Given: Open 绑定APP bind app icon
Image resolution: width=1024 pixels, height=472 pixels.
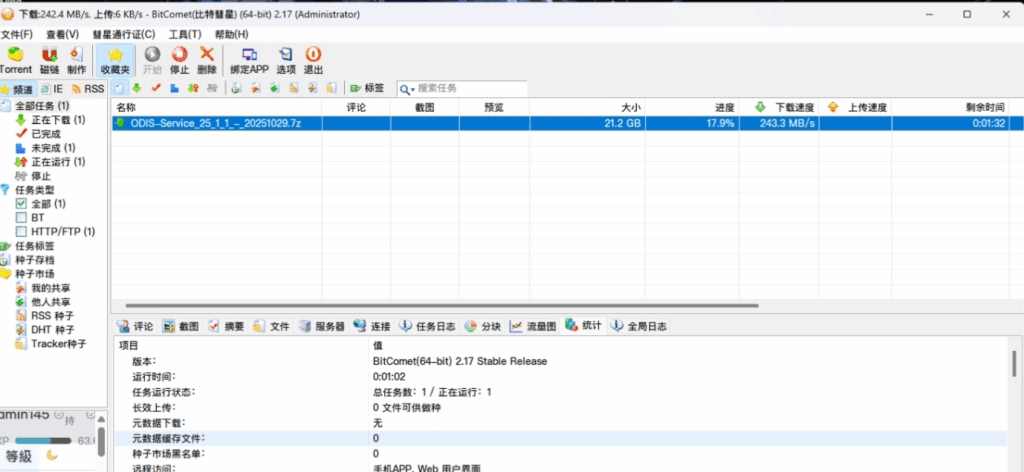Looking at the screenshot, I should click(x=249, y=59).
